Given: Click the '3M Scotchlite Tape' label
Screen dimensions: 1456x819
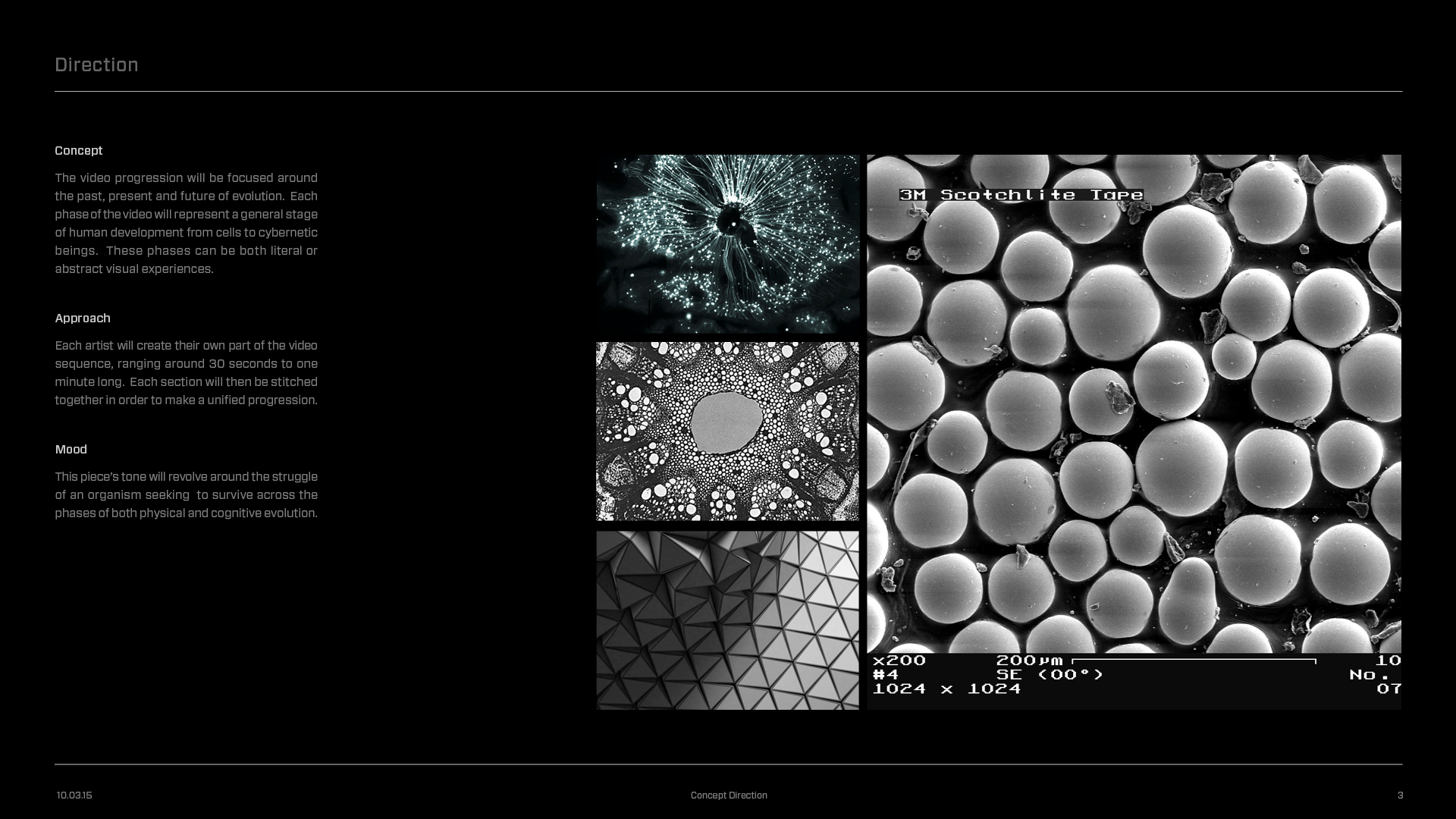Looking at the screenshot, I should click(1021, 195).
